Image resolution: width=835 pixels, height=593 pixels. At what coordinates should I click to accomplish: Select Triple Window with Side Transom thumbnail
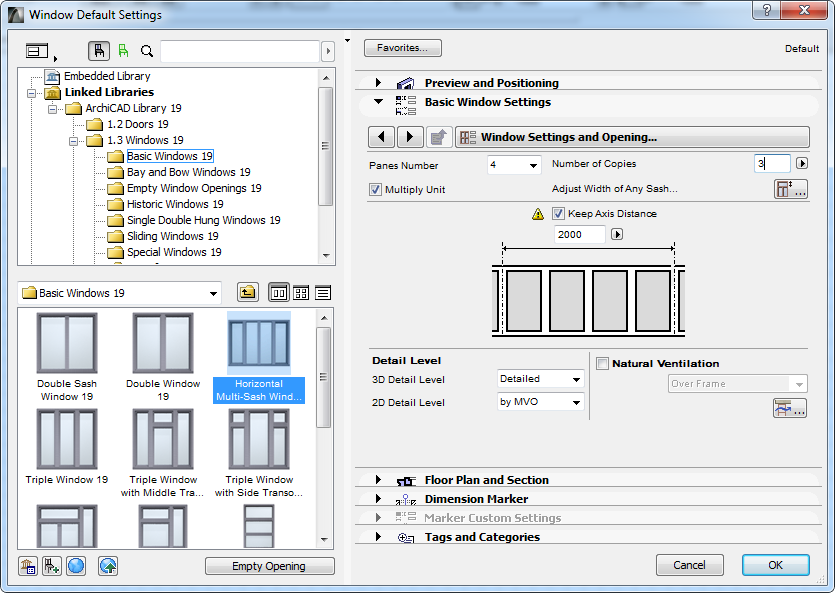259,440
